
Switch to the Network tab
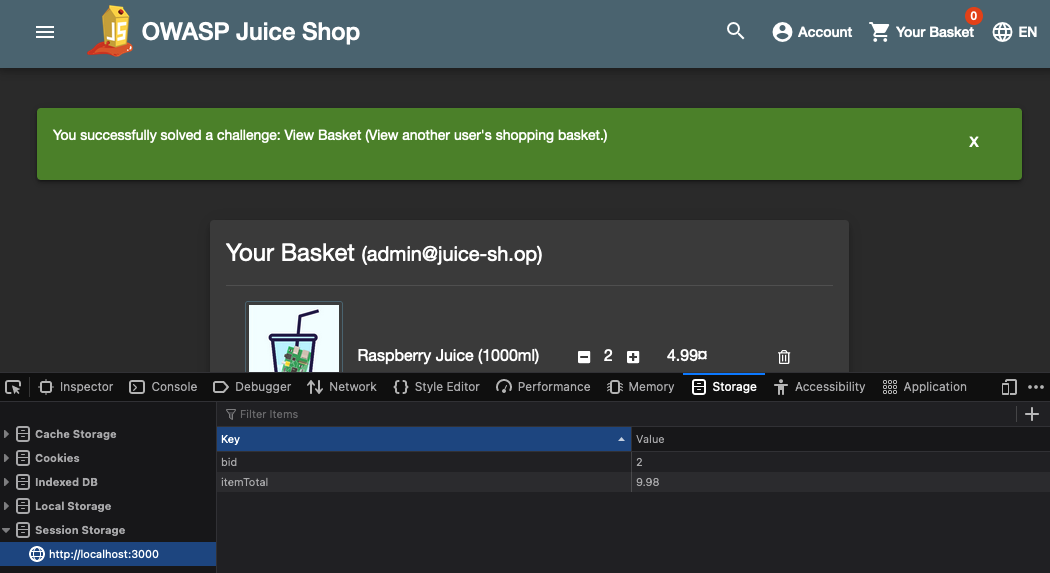tap(342, 387)
